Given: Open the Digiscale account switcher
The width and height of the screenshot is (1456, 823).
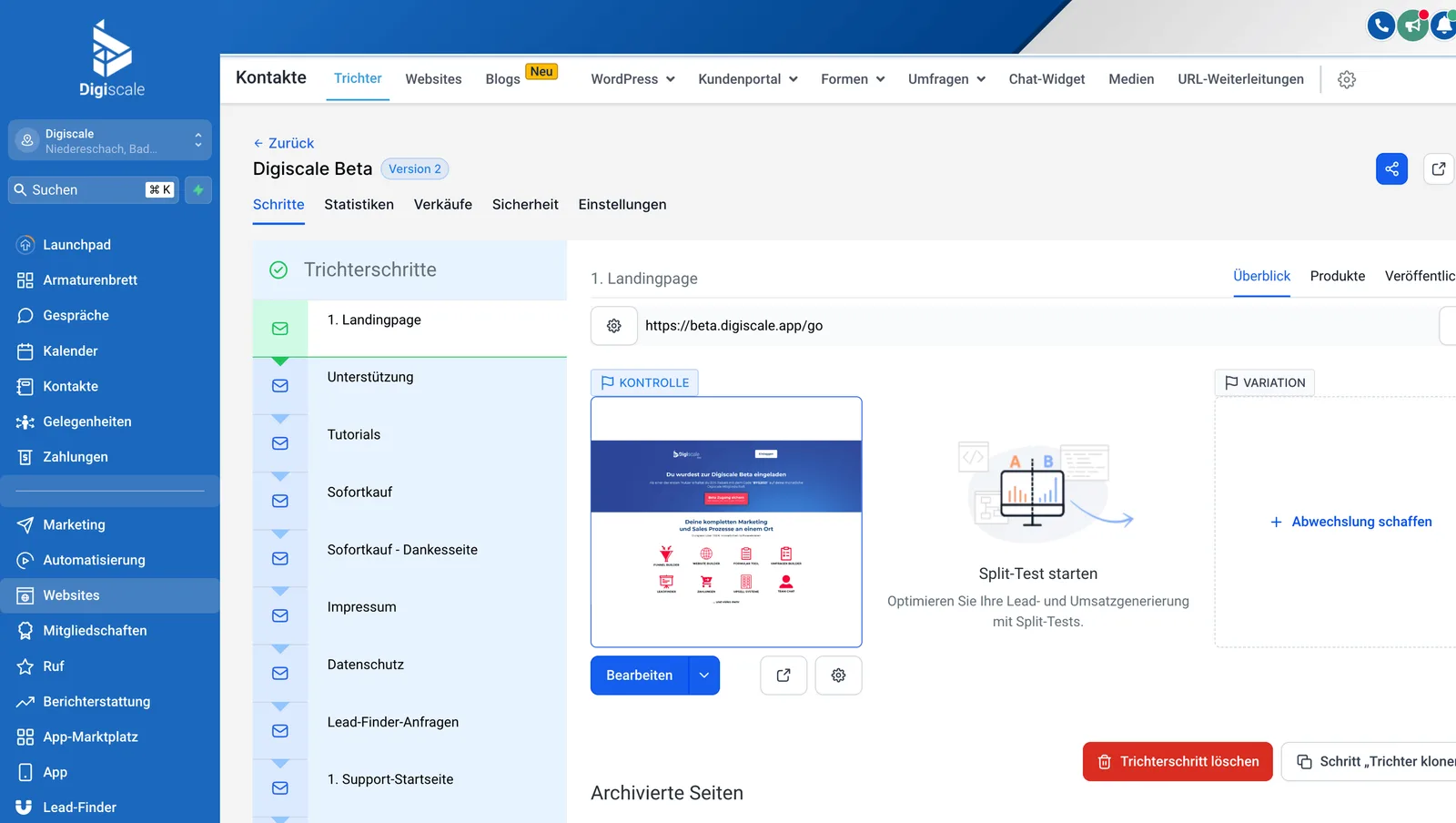Looking at the screenshot, I should pos(110,141).
